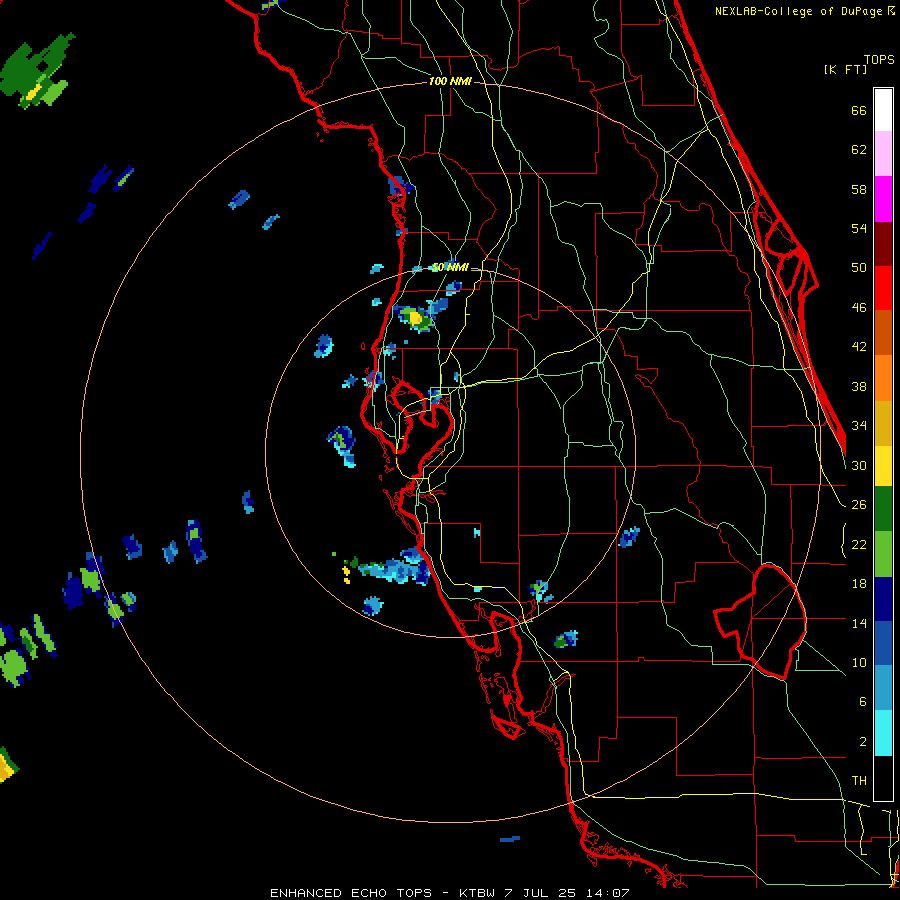Click the light pink legend color block
The width and height of the screenshot is (900, 900).
point(883,154)
